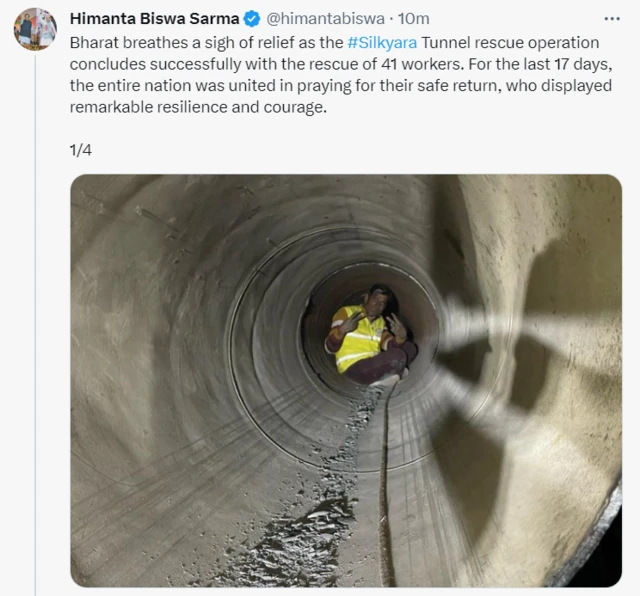Open the Himanta Biswa Sarma display name link
This screenshot has width=640, height=596.
coord(154,19)
